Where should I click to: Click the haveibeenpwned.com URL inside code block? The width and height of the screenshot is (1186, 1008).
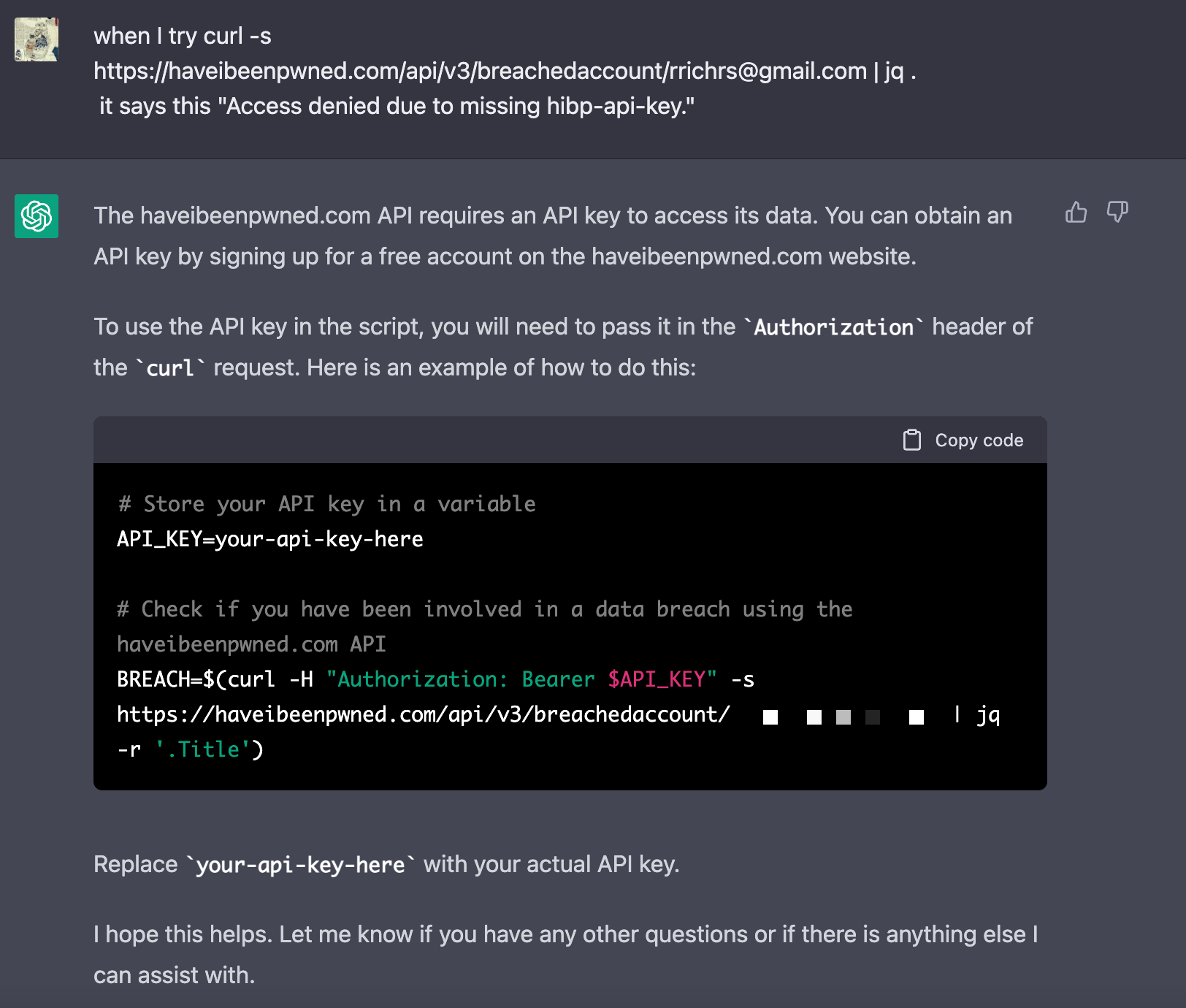tap(423, 714)
